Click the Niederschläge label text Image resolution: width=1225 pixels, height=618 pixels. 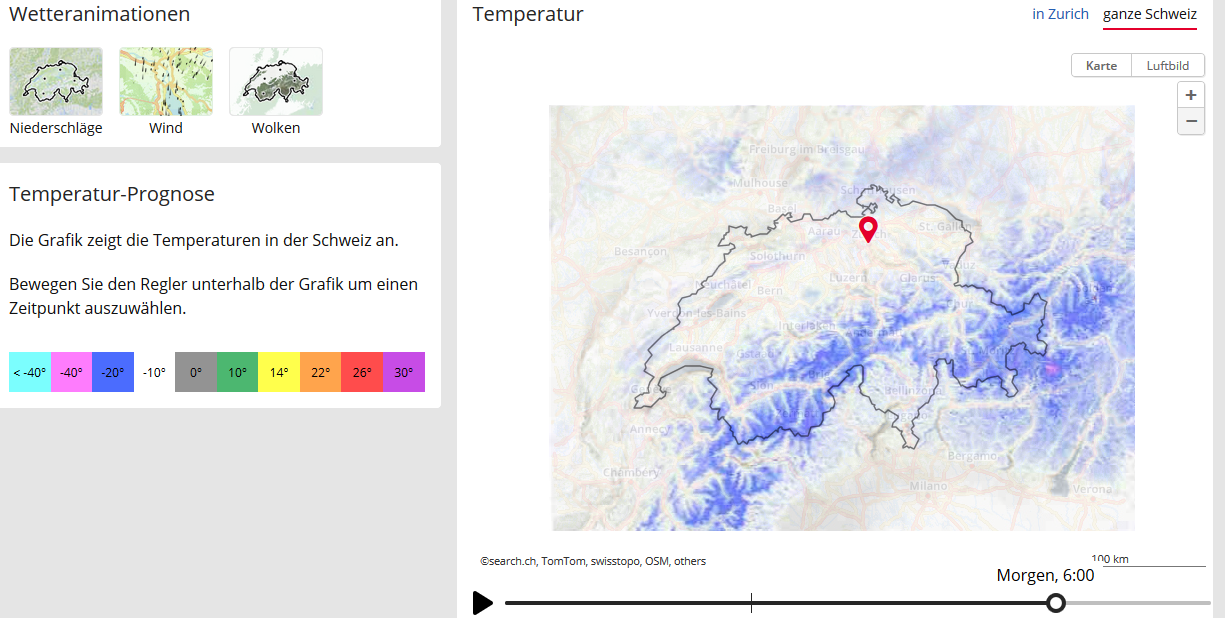coord(56,128)
